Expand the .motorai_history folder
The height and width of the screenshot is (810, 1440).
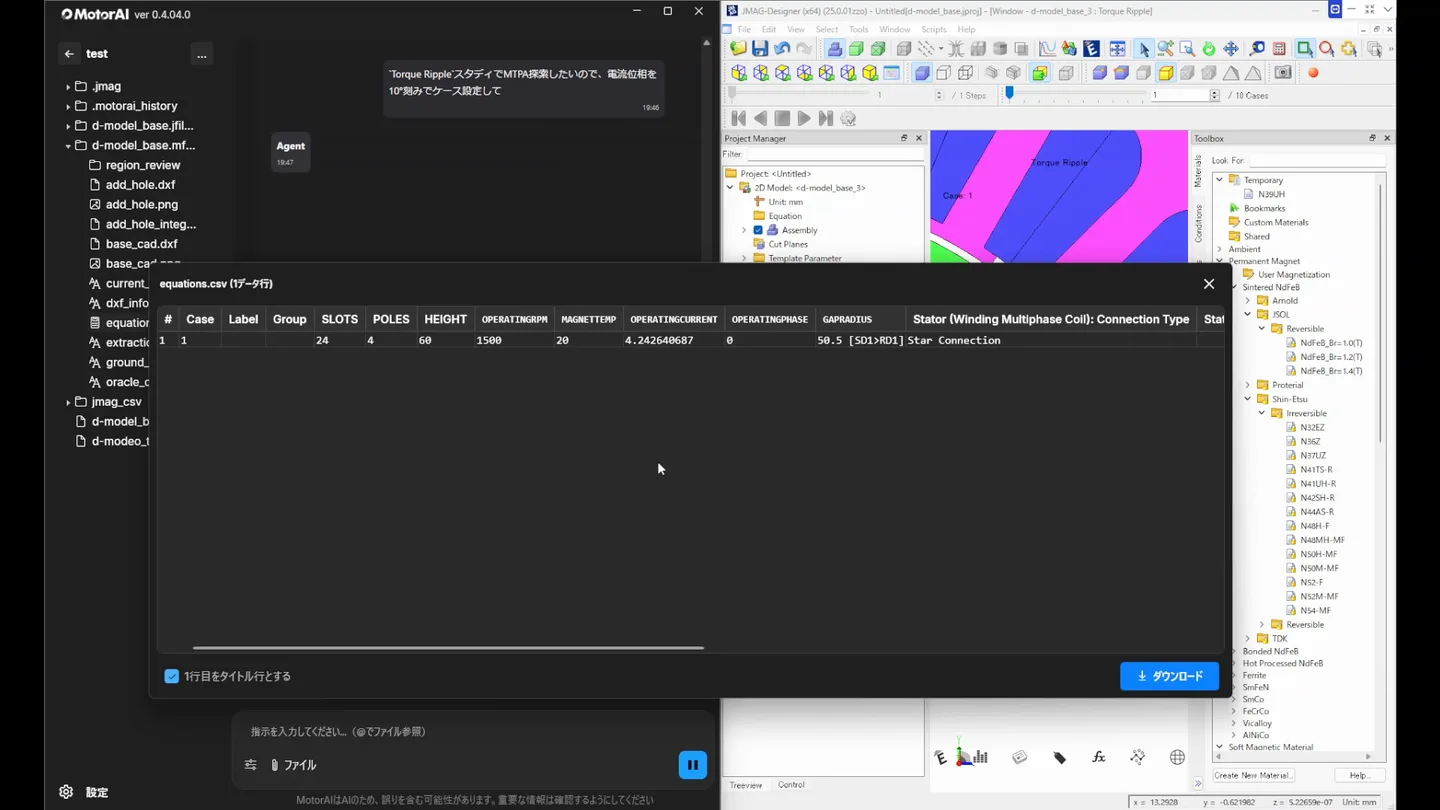pyautogui.click(x=68, y=106)
